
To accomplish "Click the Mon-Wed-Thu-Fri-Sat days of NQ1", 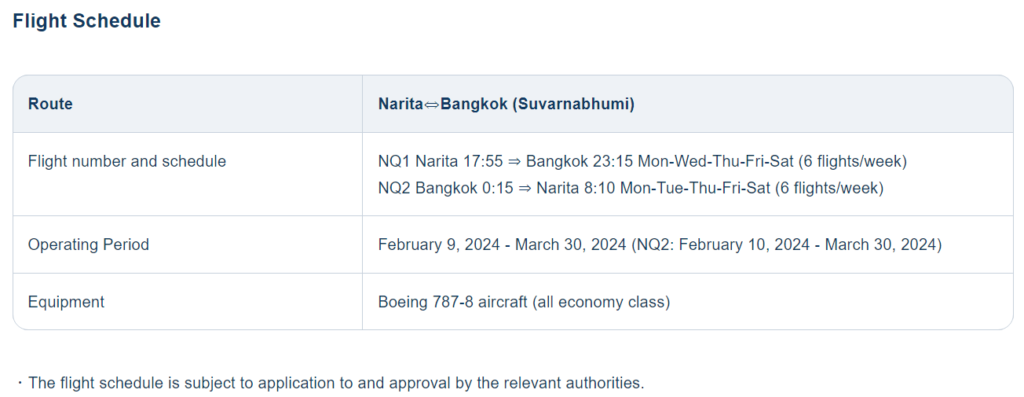I will [x=714, y=161].
